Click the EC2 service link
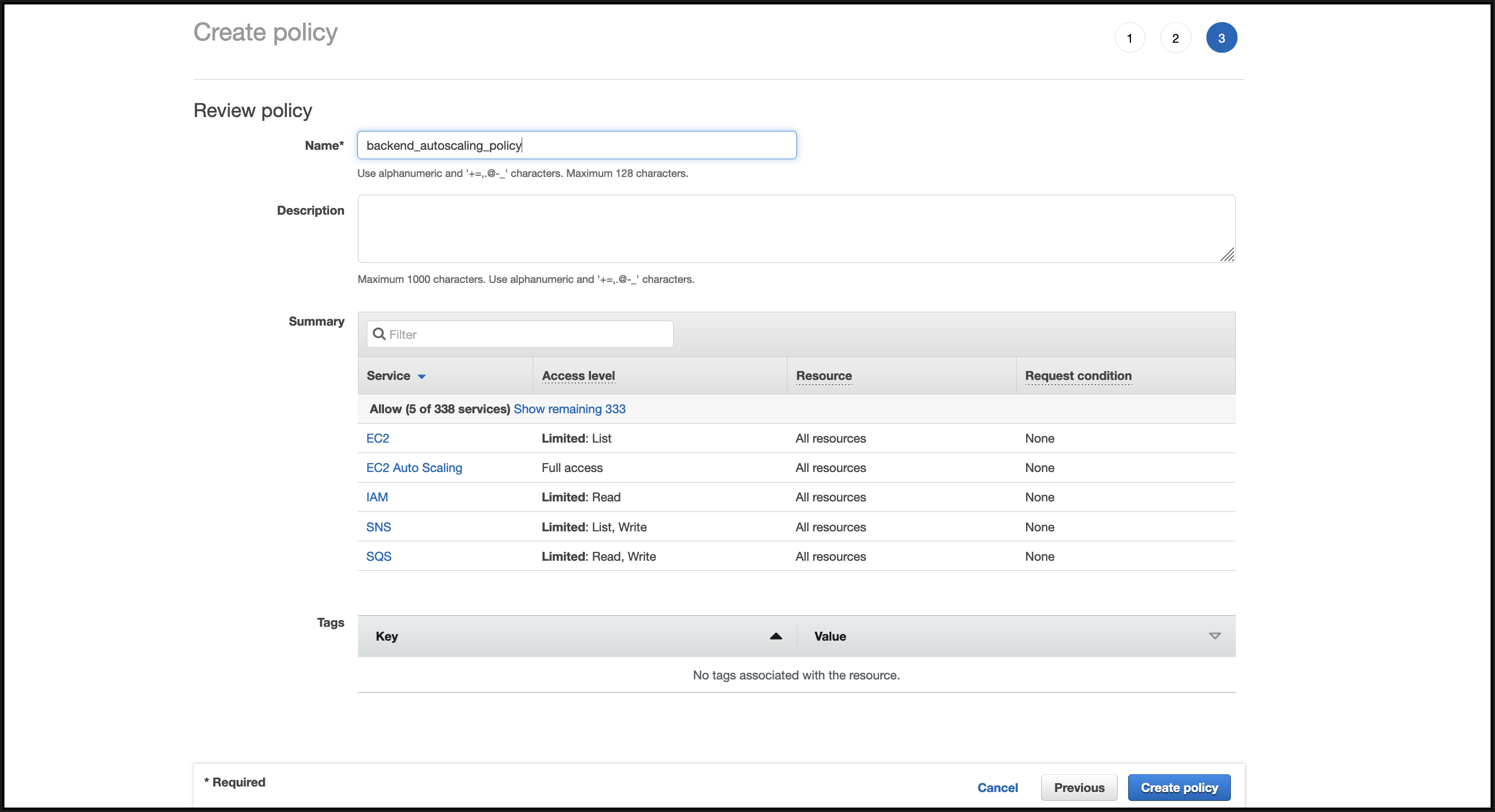This screenshot has height=812, width=1495. tap(381, 438)
